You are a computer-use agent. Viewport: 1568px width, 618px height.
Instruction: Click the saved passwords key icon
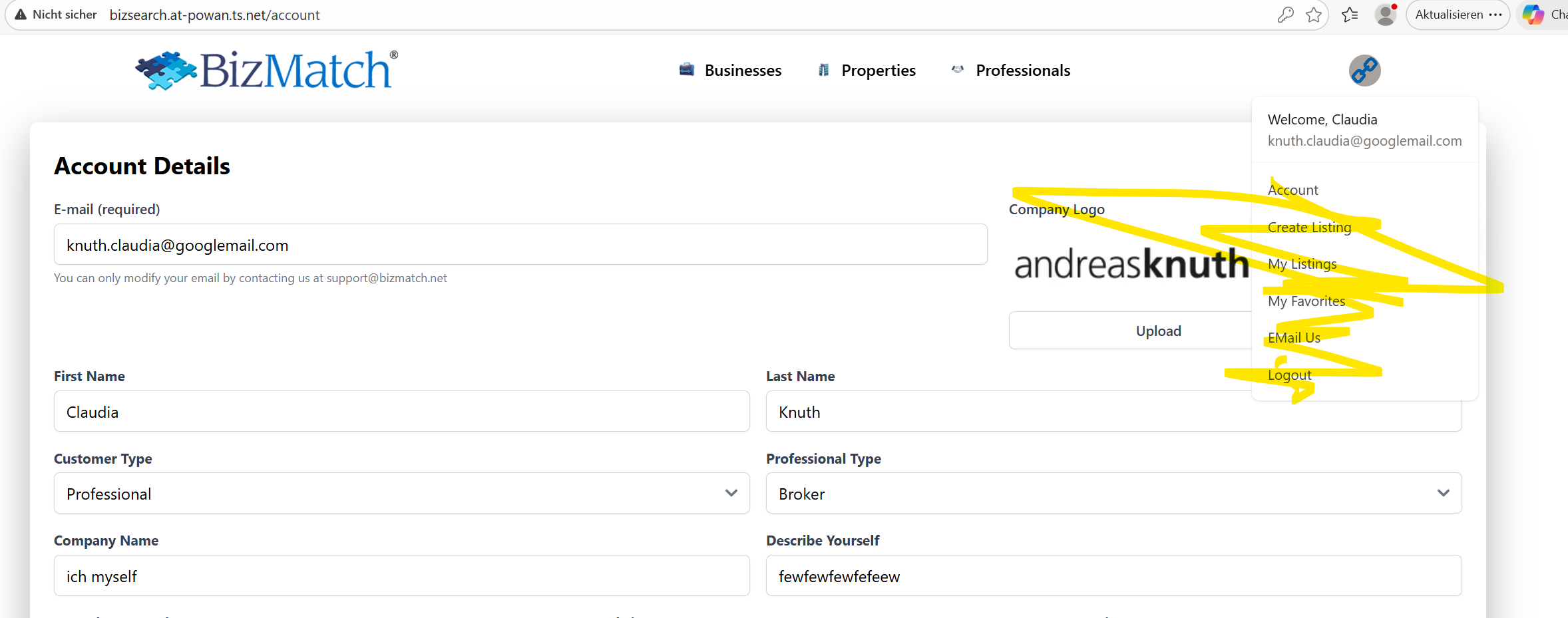coord(1285,15)
